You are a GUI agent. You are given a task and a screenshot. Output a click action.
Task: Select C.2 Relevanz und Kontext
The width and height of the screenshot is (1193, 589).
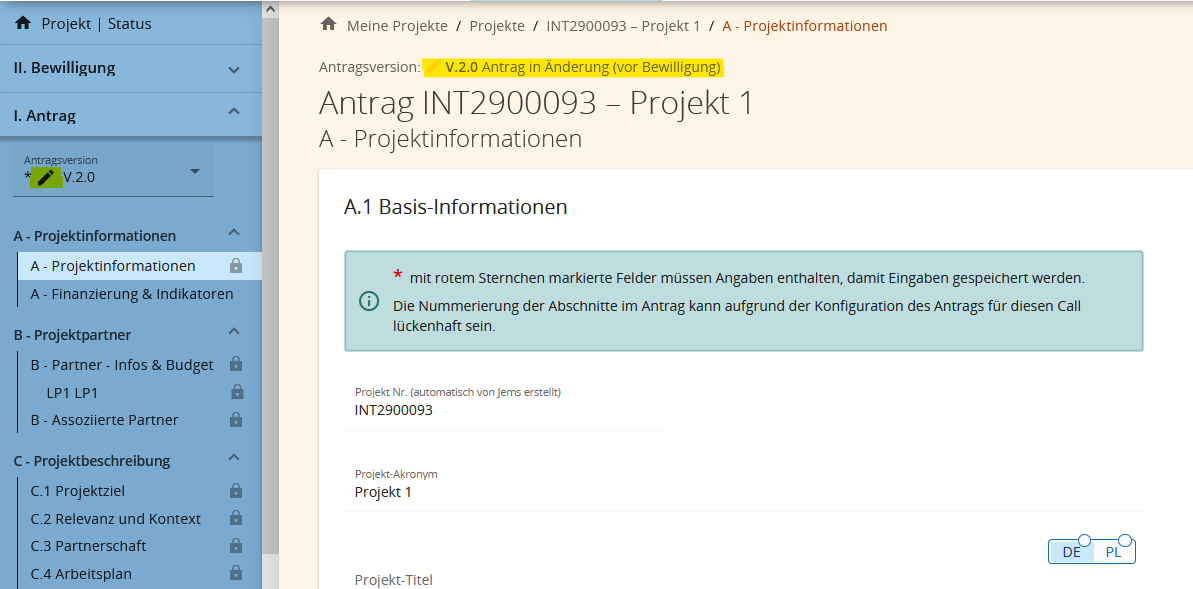coord(115,519)
